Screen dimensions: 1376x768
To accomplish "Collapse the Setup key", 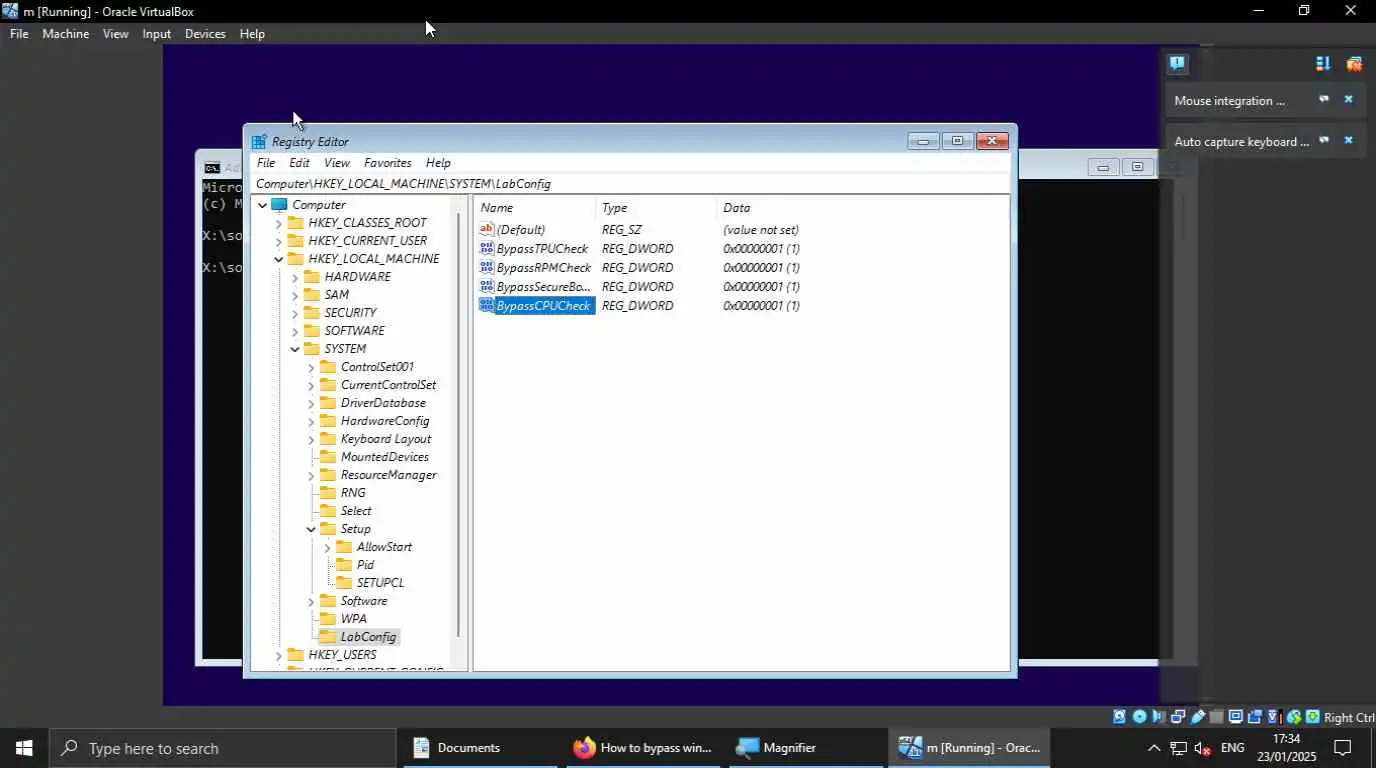I will (311, 529).
